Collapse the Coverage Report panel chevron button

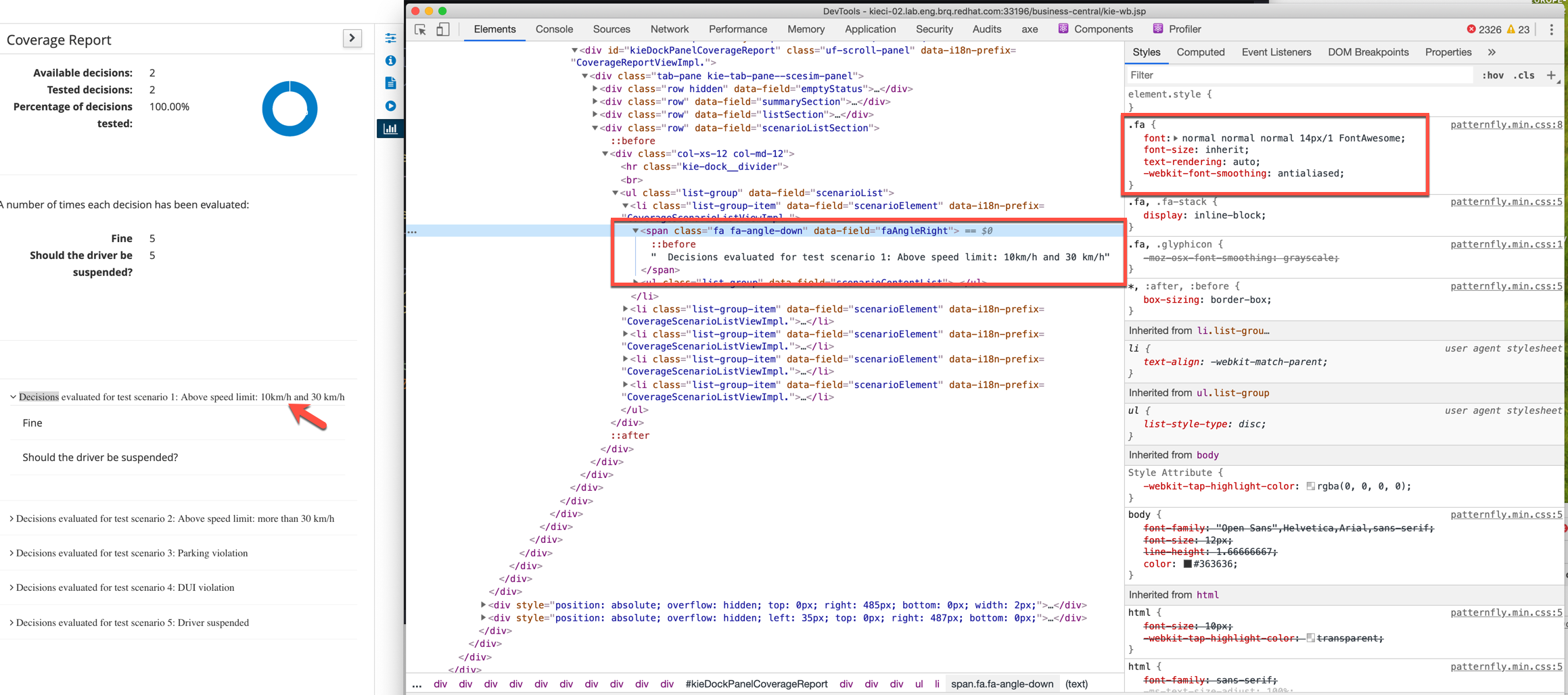tap(352, 39)
